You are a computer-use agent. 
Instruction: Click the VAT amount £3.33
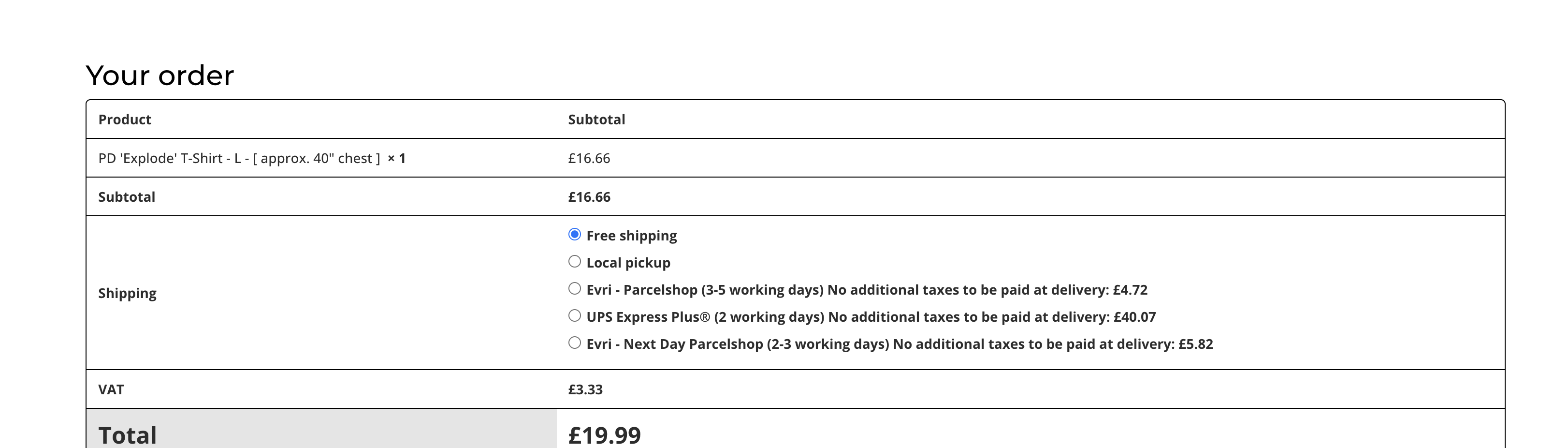pyautogui.click(x=585, y=389)
